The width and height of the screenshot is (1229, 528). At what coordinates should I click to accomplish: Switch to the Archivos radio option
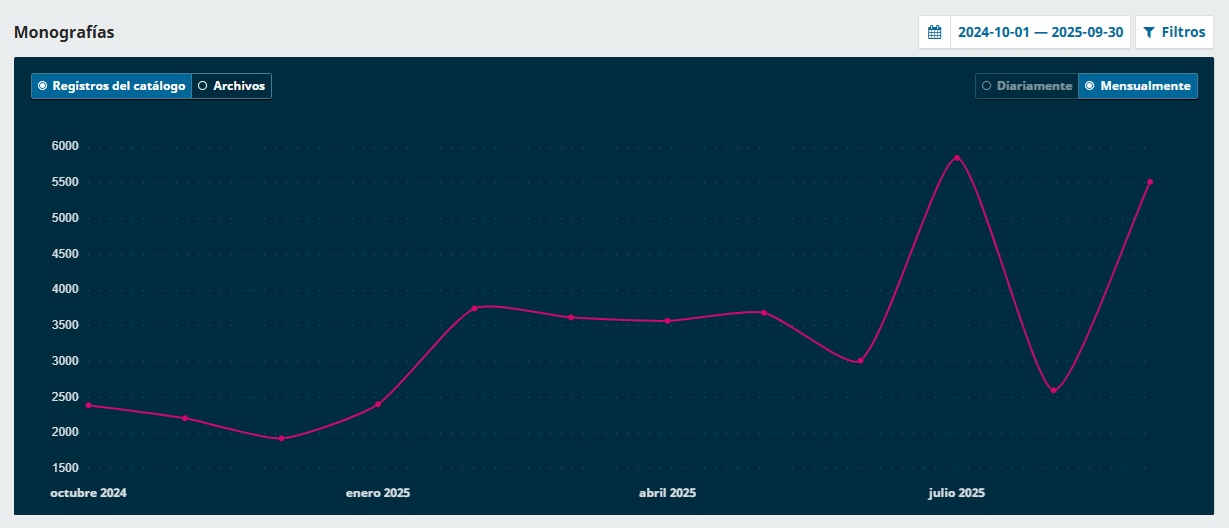click(x=231, y=86)
